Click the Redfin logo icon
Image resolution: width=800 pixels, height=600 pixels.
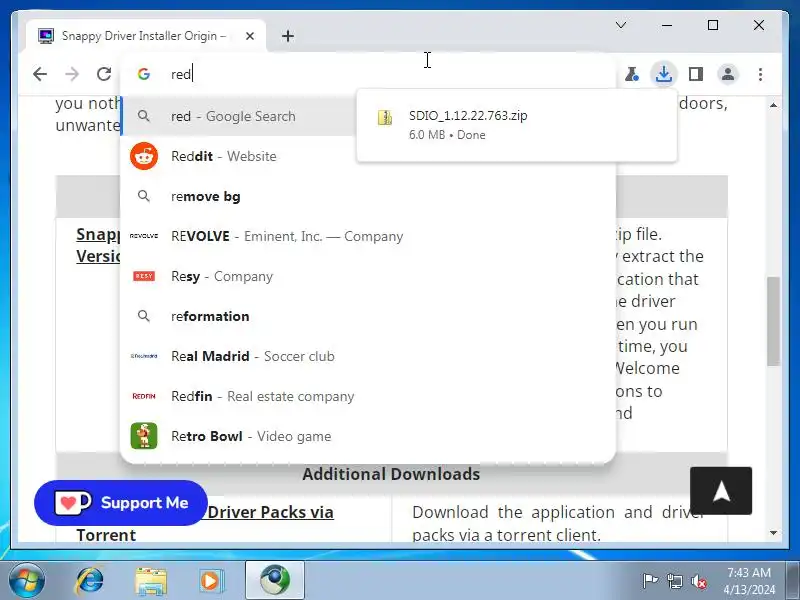click(144, 396)
